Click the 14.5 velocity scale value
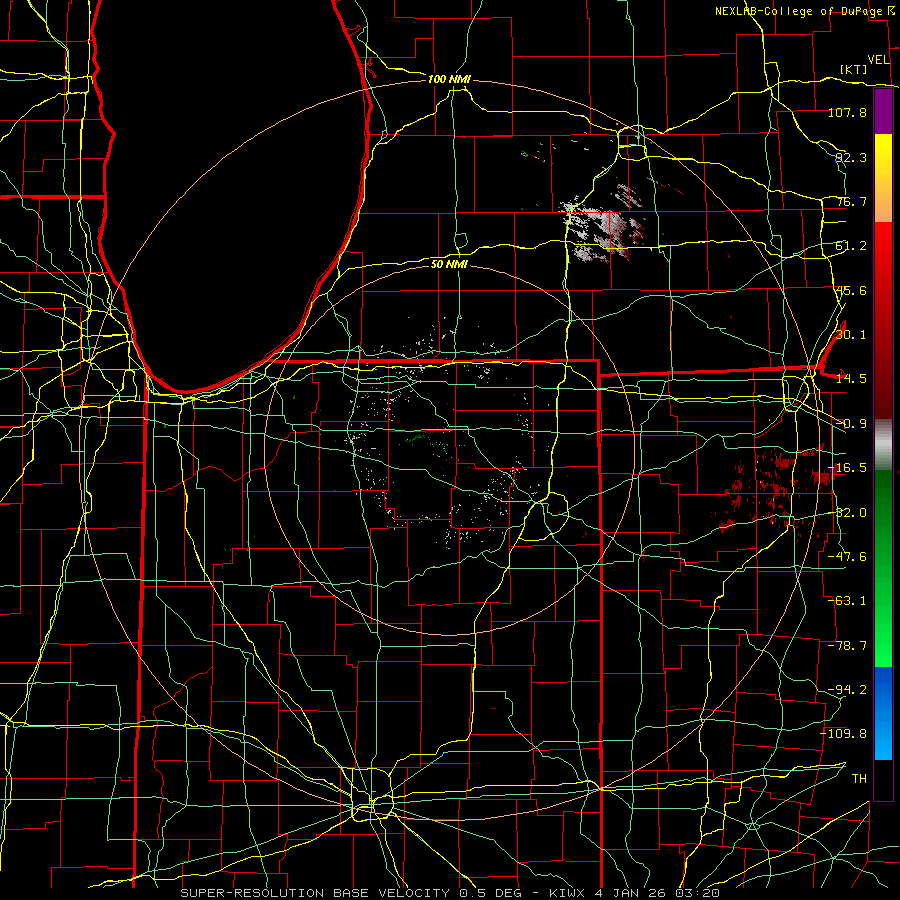Viewport: 900px width, 900px height. [x=851, y=379]
